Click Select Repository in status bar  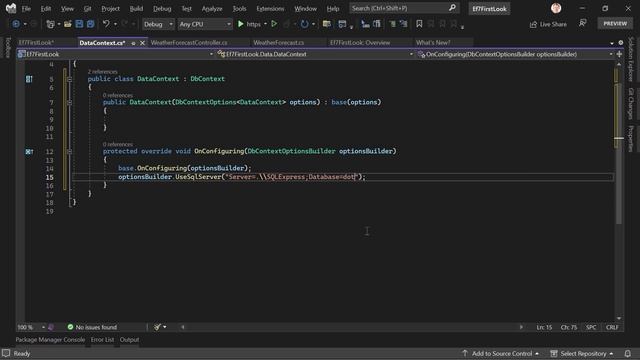[x=582, y=353]
